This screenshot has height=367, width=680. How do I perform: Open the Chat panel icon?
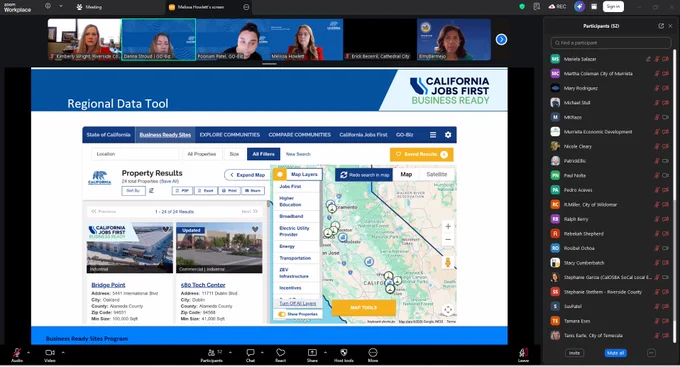pos(251,353)
